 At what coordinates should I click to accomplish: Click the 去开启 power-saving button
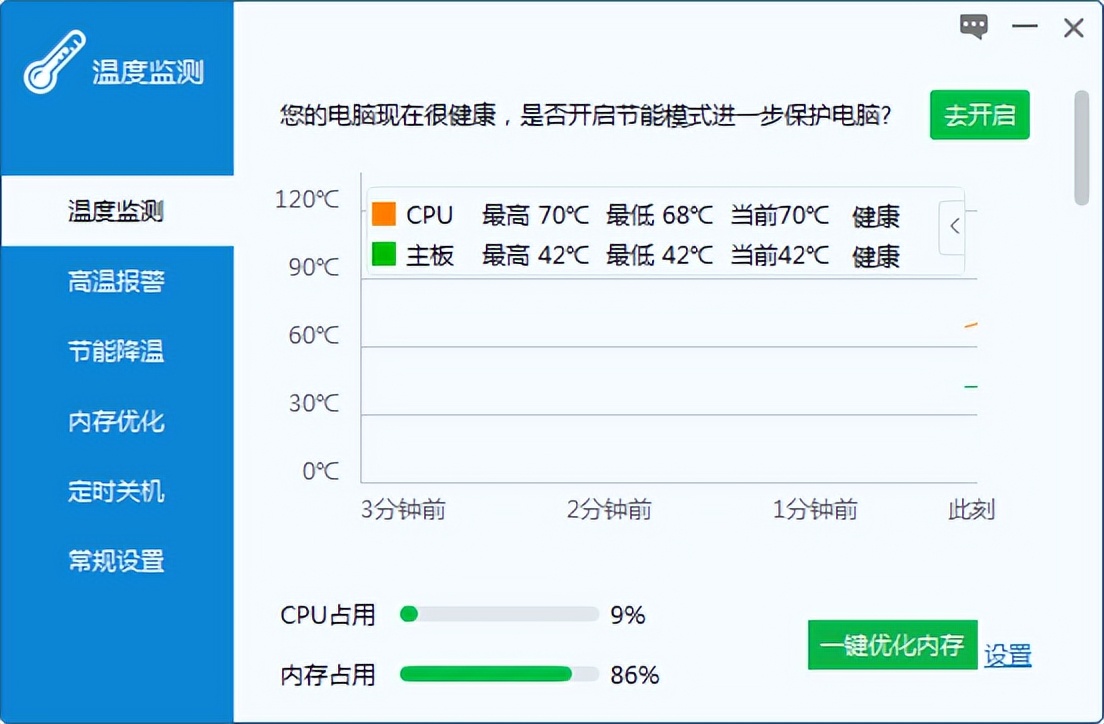(979, 116)
